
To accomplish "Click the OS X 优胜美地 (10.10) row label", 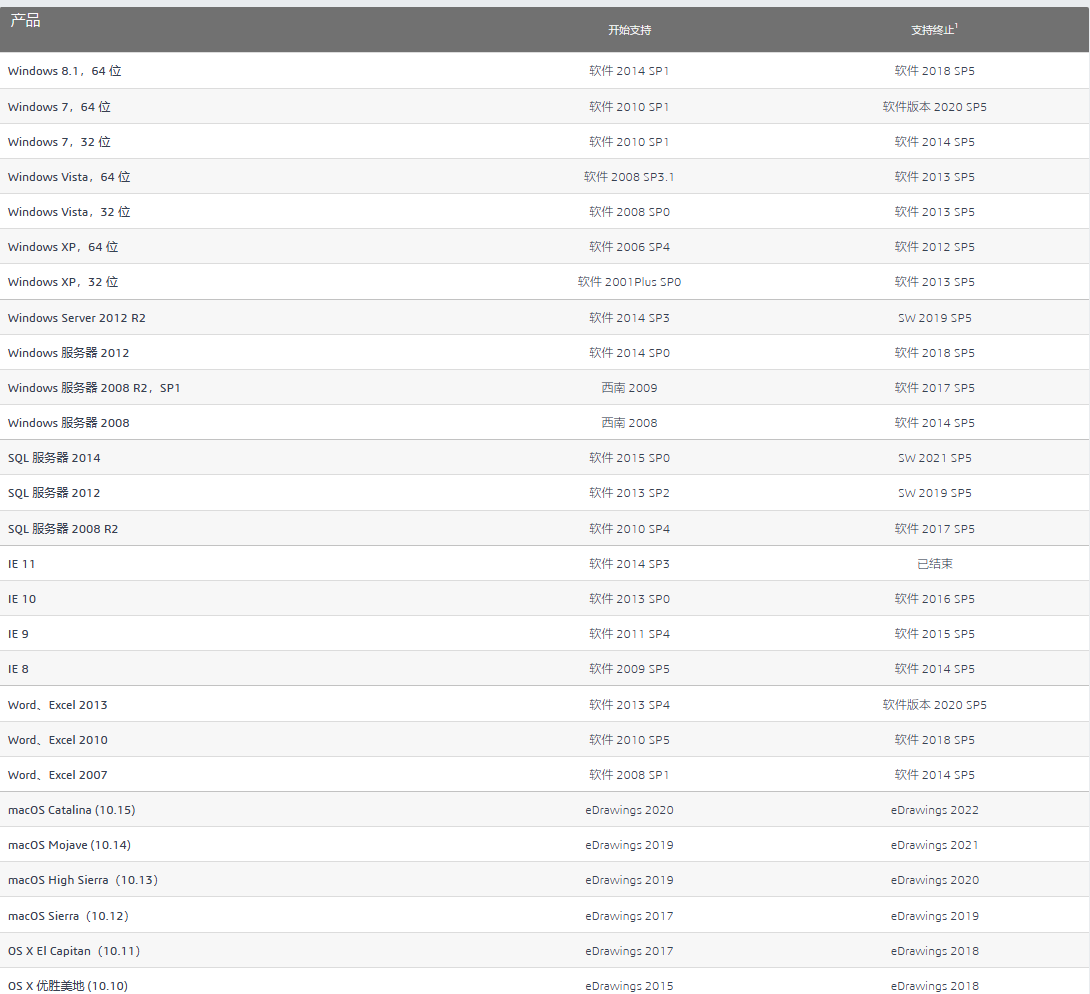I will click(x=68, y=986).
